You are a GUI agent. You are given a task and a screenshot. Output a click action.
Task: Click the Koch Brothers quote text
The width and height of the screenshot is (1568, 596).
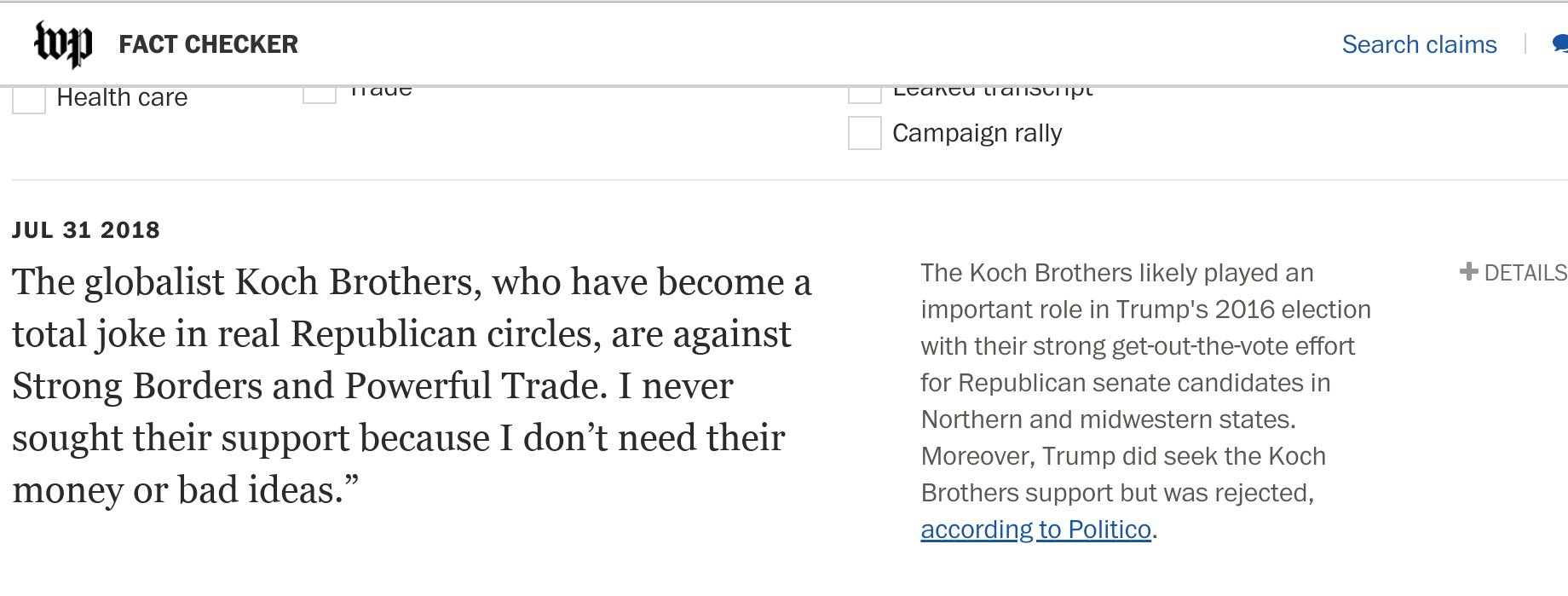(409, 385)
